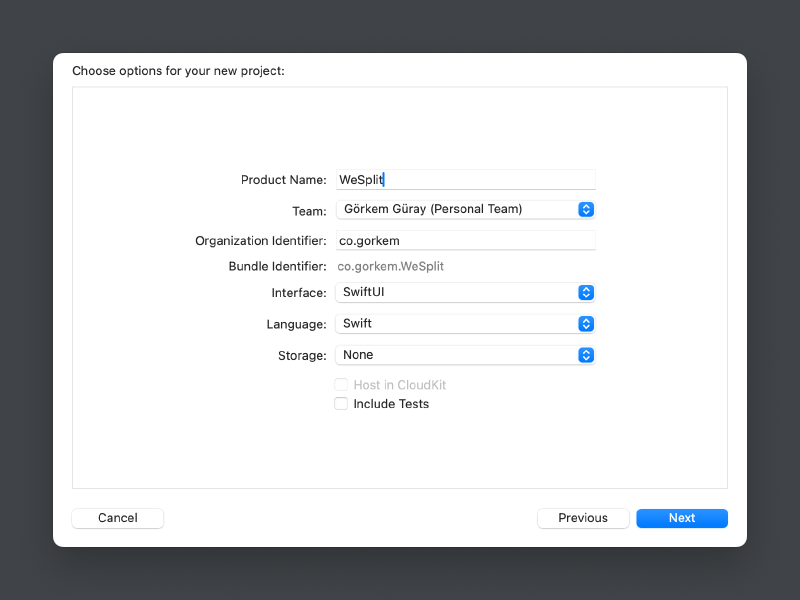Enable the Include Tests checkbox
This screenshot has height=600, width=800.
pos(341,404)
